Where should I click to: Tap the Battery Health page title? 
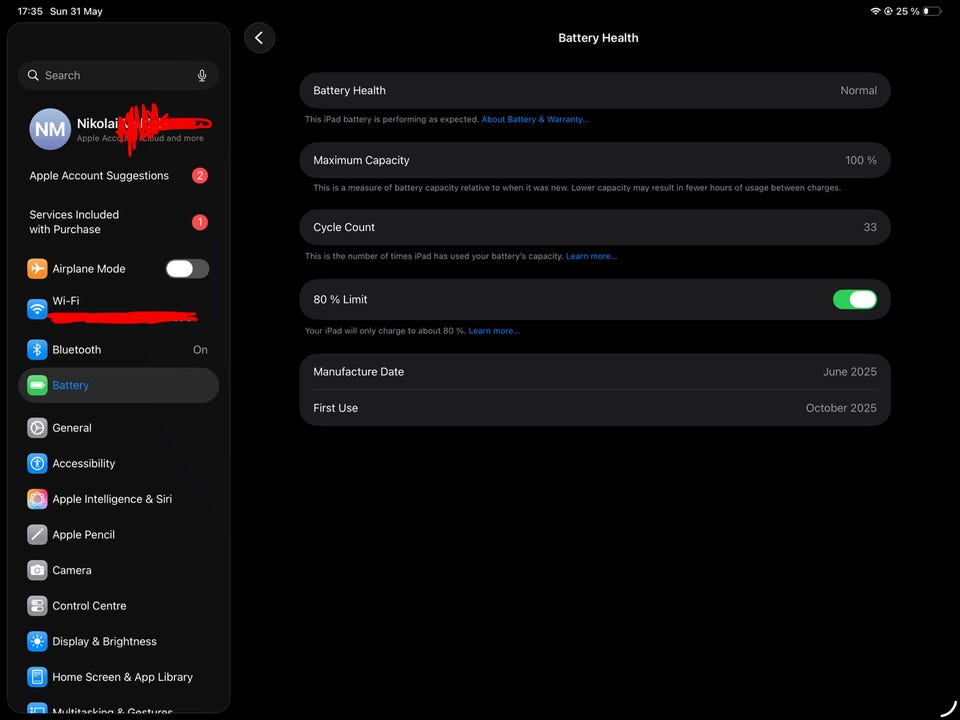point(598,38)
